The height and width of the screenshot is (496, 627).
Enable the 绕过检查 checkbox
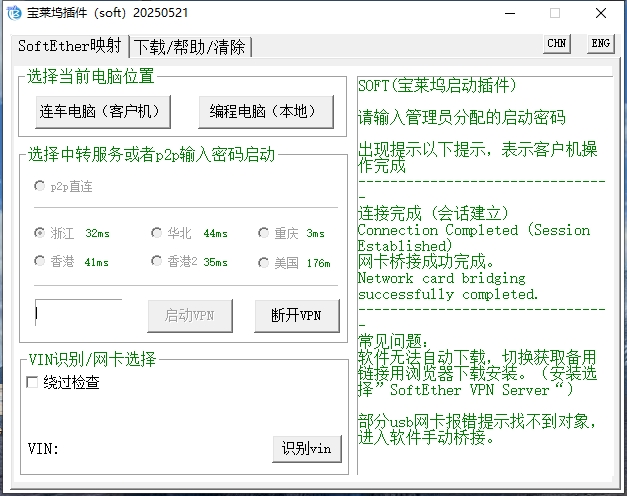(x=33, y=382)
